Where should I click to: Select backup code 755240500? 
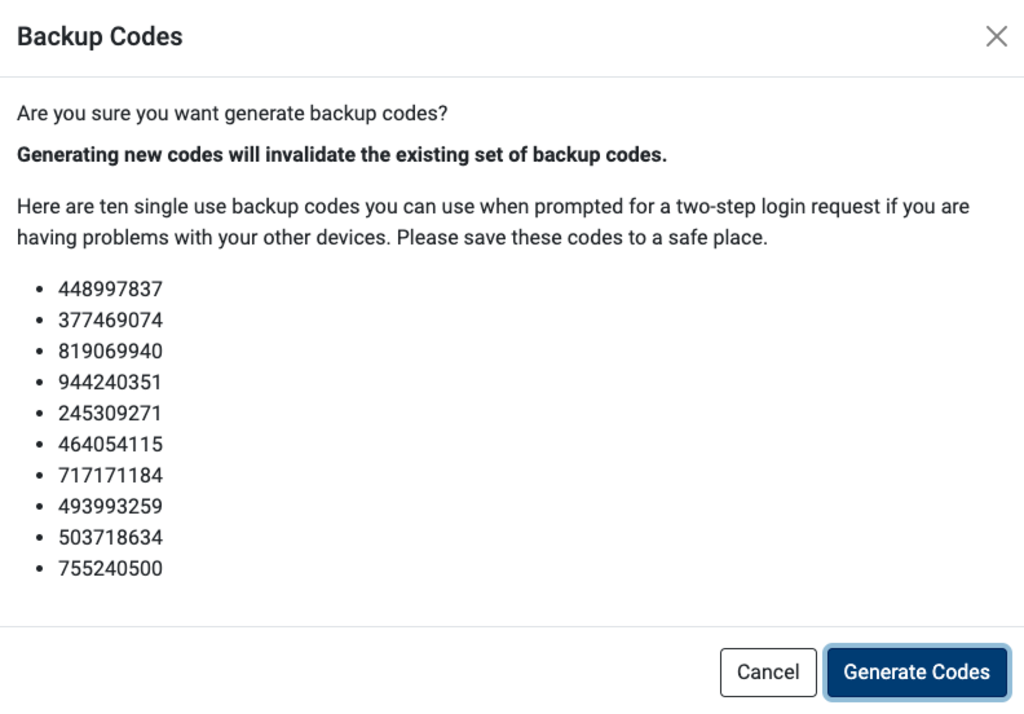[x=110, y=567]
